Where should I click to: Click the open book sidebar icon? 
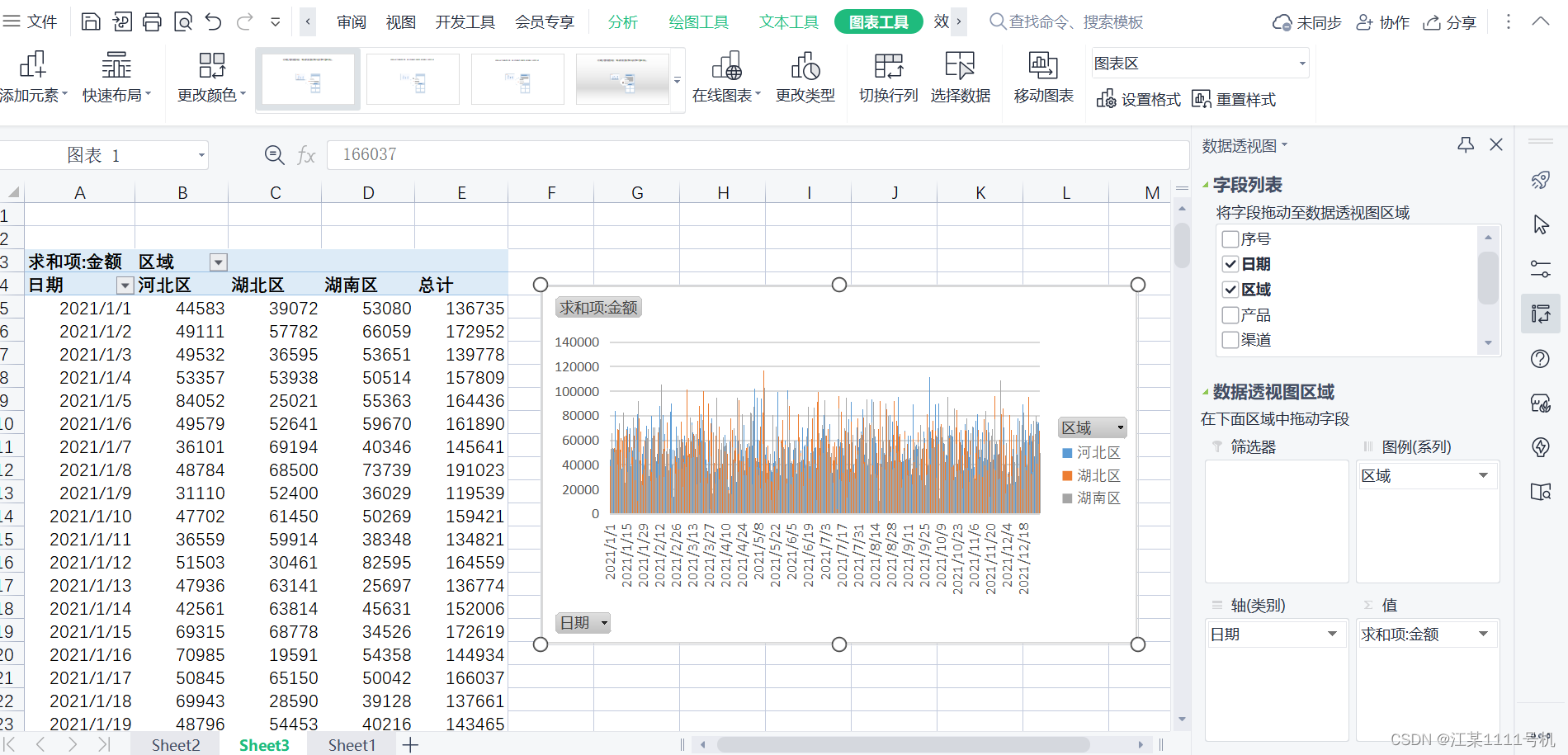click(x=1540, y=492)
